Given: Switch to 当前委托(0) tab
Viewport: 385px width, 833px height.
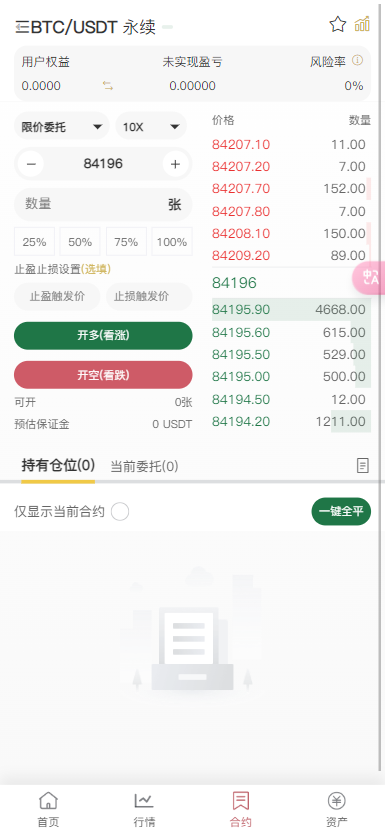Looking at the screenshot, I should [x=144, y=466].
